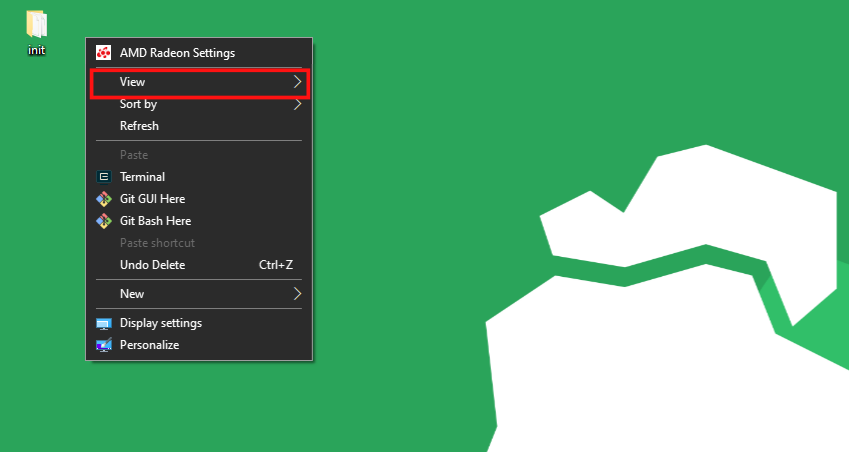Expand the View submenu arrow

tap(297, 82)
